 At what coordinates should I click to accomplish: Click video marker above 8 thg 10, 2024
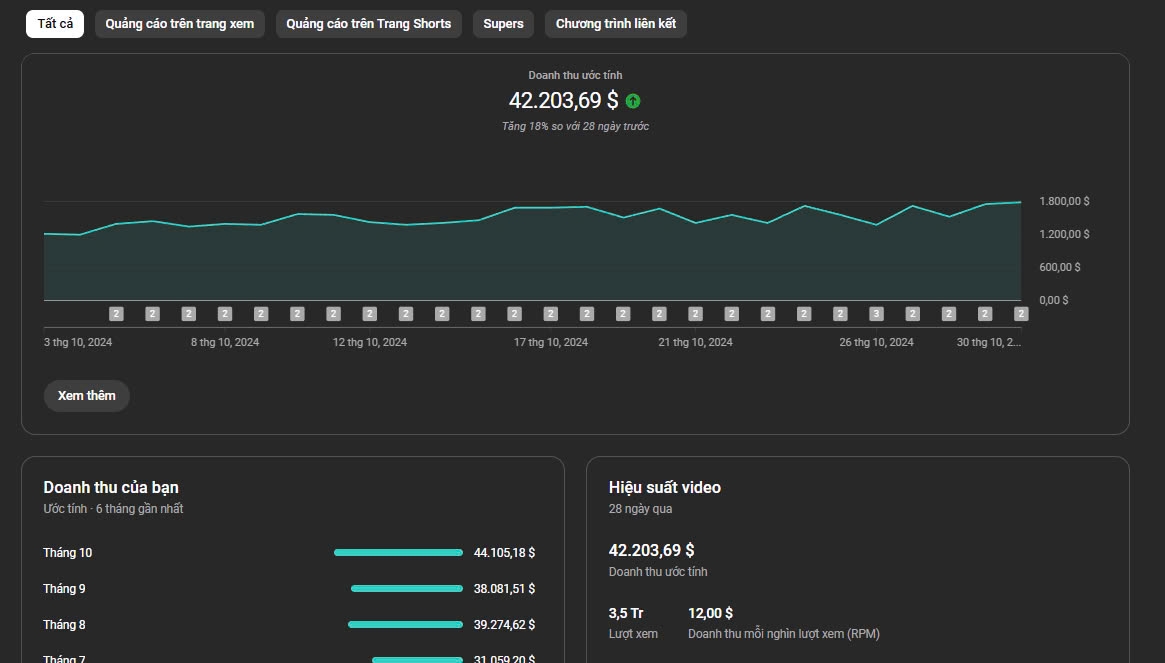coord(225,314)
